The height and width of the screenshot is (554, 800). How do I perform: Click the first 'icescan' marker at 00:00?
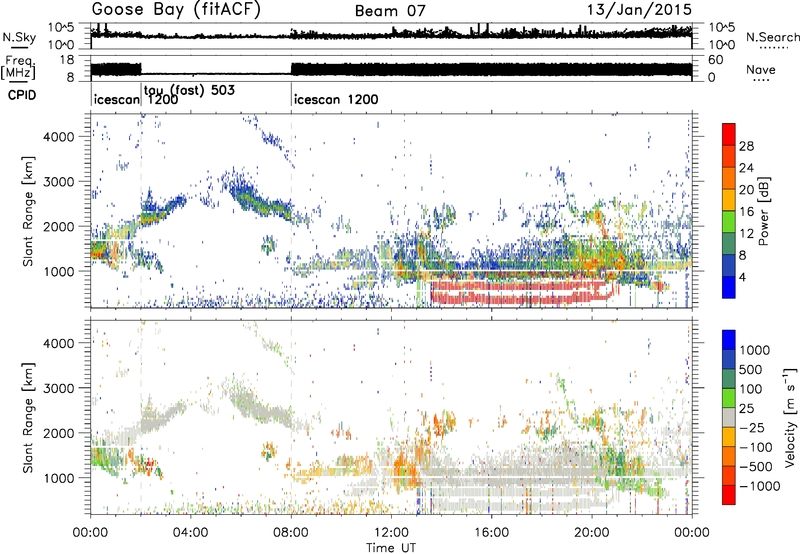tap(117, 99)
